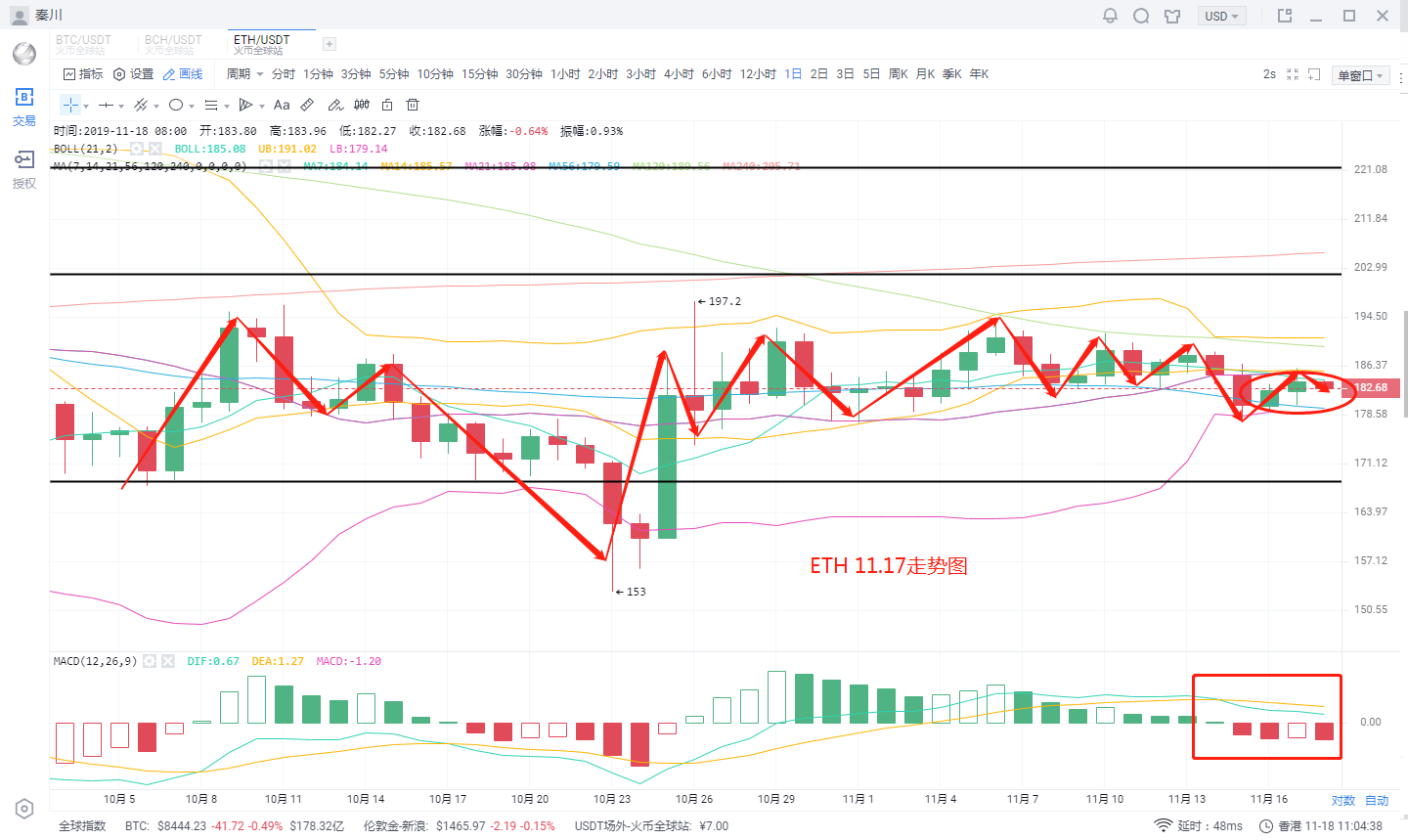
Task: Switch to the BCH/USDT tab
Action: pyautogui.click(x=174, y=44)
